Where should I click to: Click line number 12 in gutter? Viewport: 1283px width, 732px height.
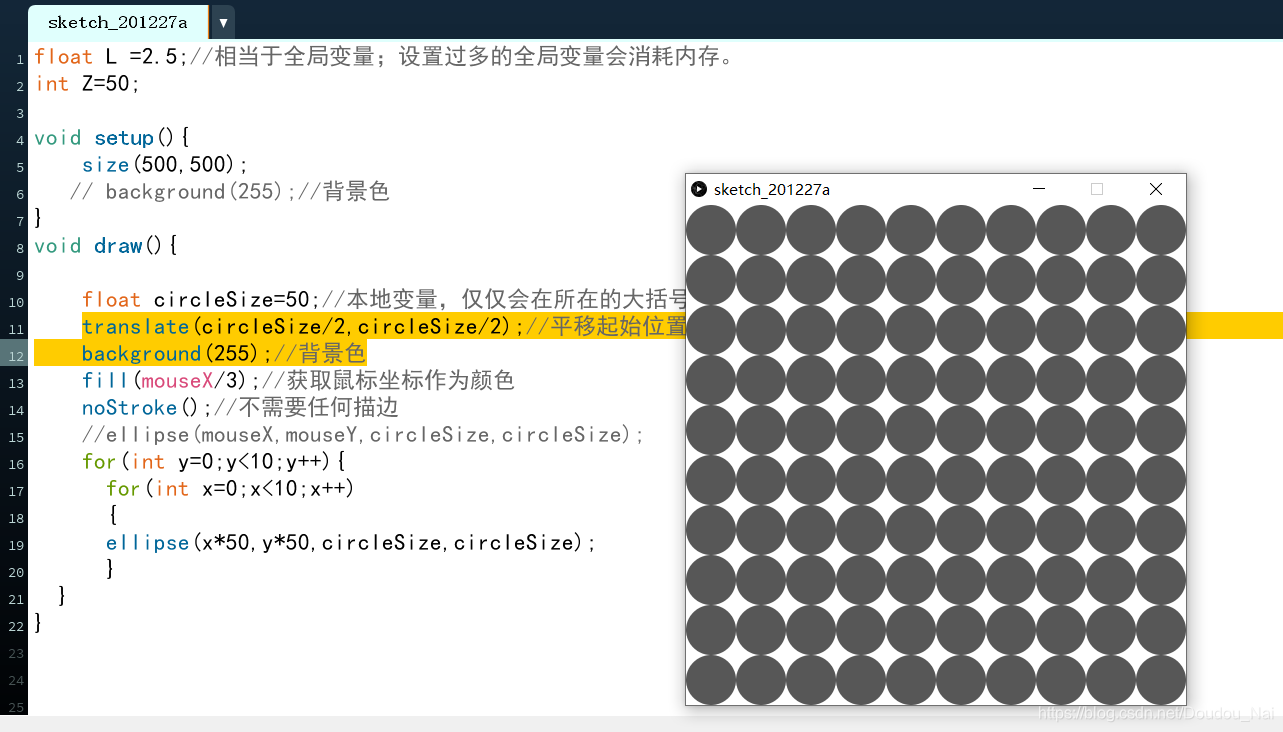point(17,356)
